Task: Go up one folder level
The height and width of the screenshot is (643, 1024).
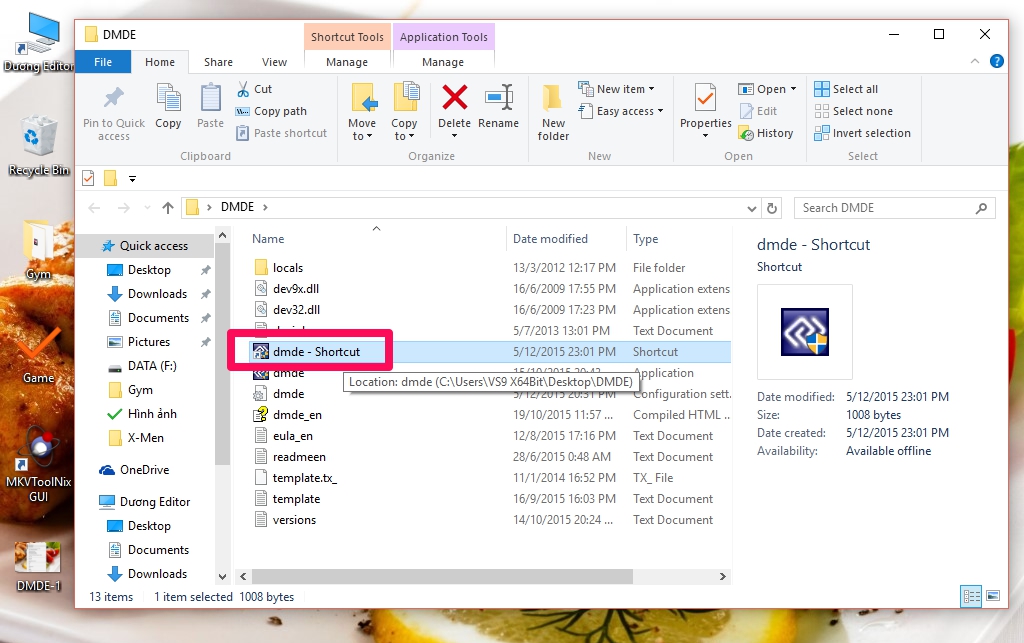Action: [168, 208]
